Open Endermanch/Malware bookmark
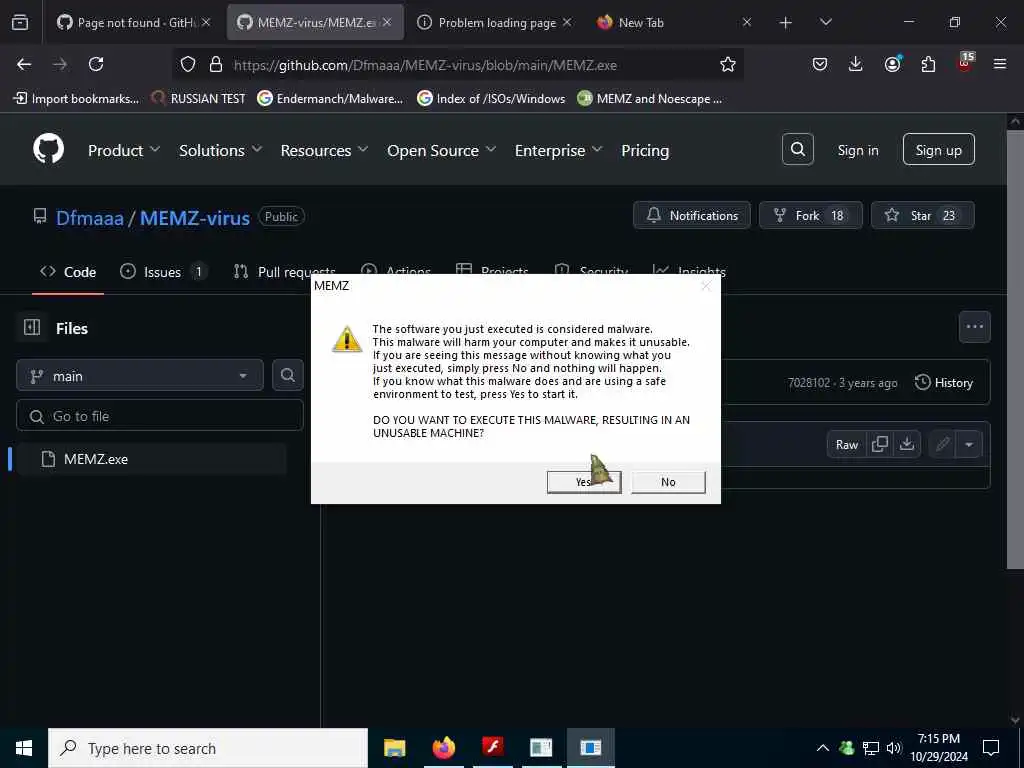The height and width of the screenshot is (768, 1024). [330, 99]
